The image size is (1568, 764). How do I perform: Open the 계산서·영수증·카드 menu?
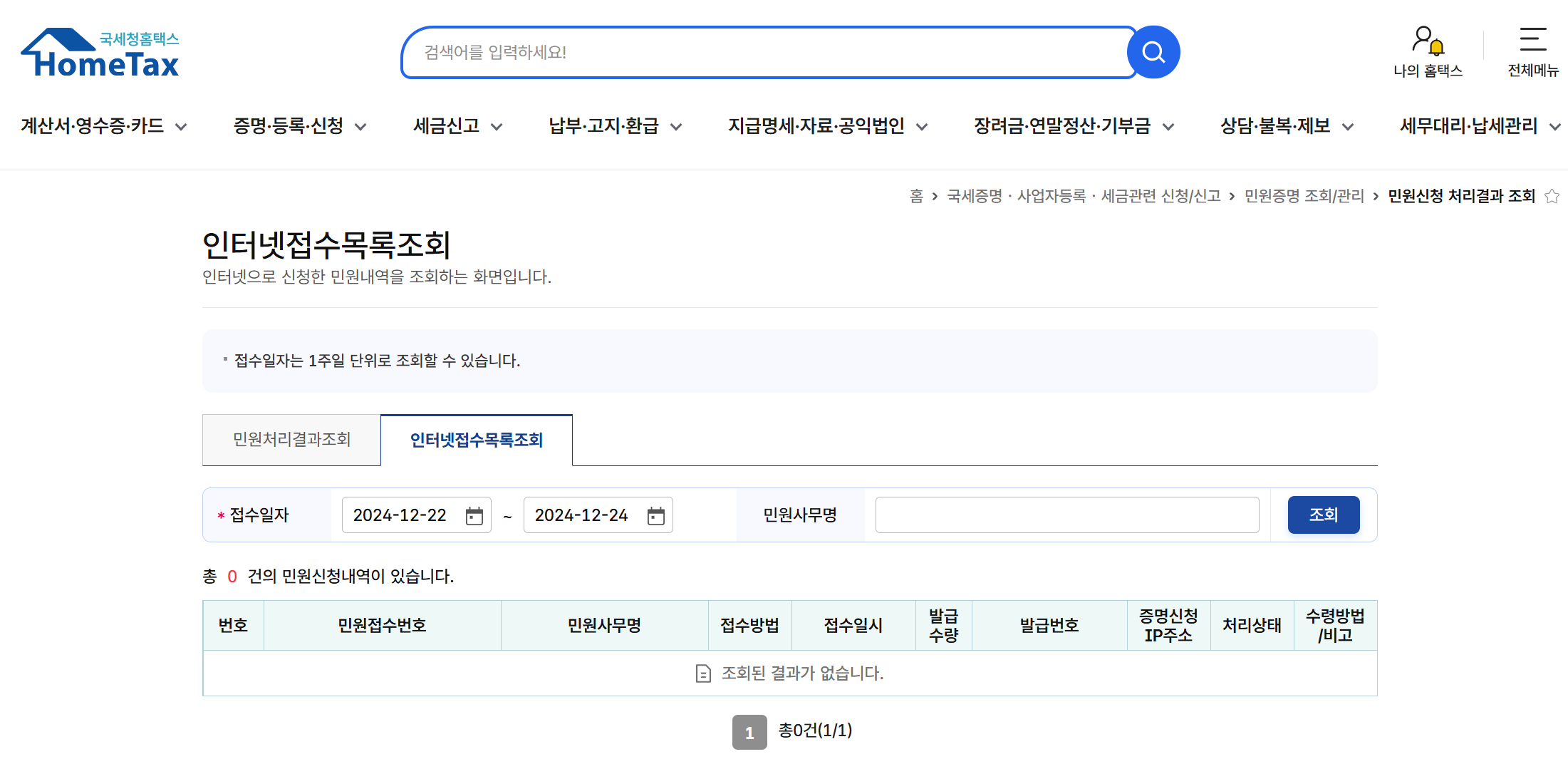[x=93, y=126]
